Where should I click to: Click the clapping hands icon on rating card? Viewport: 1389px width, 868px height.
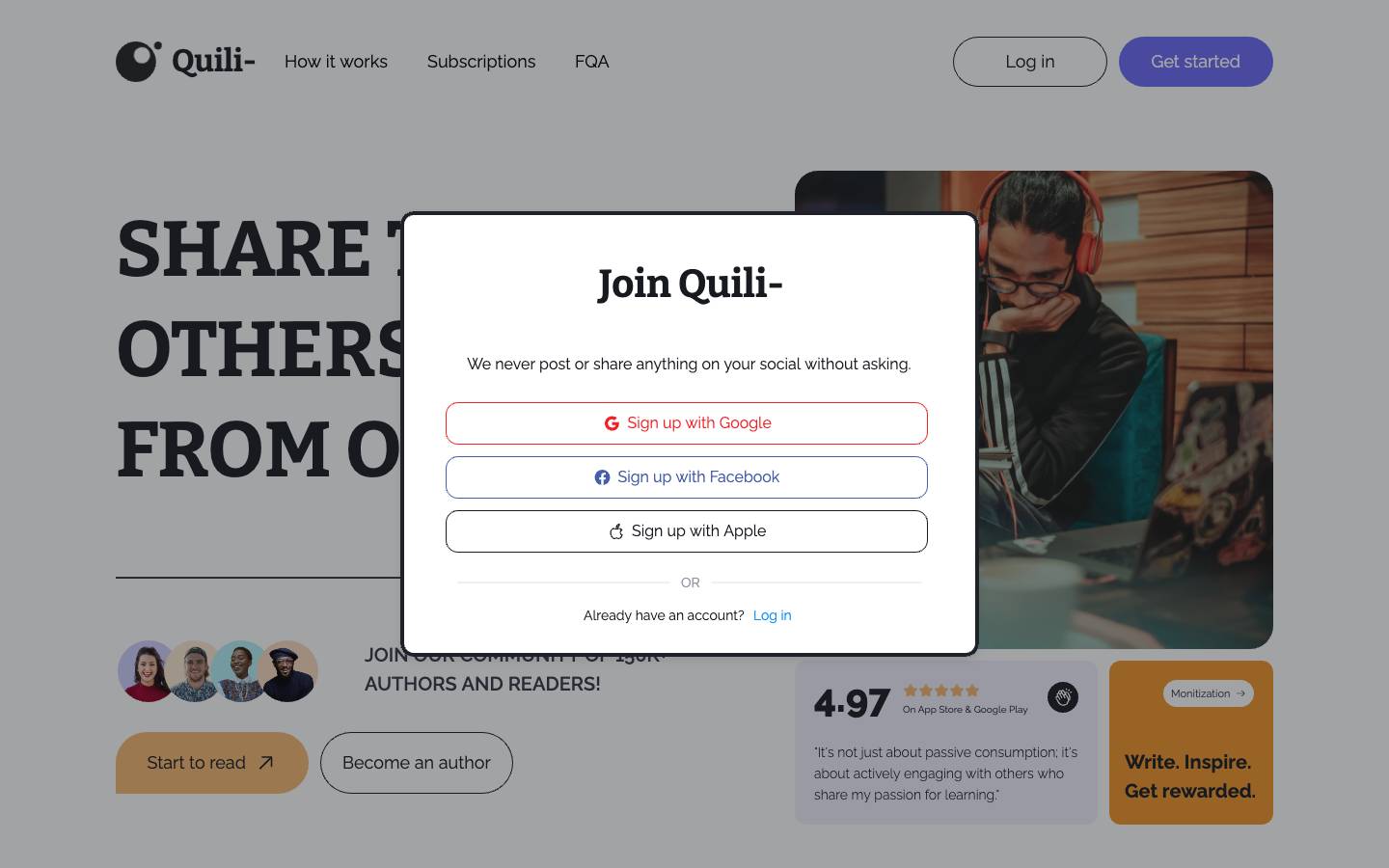point(1063,697)
